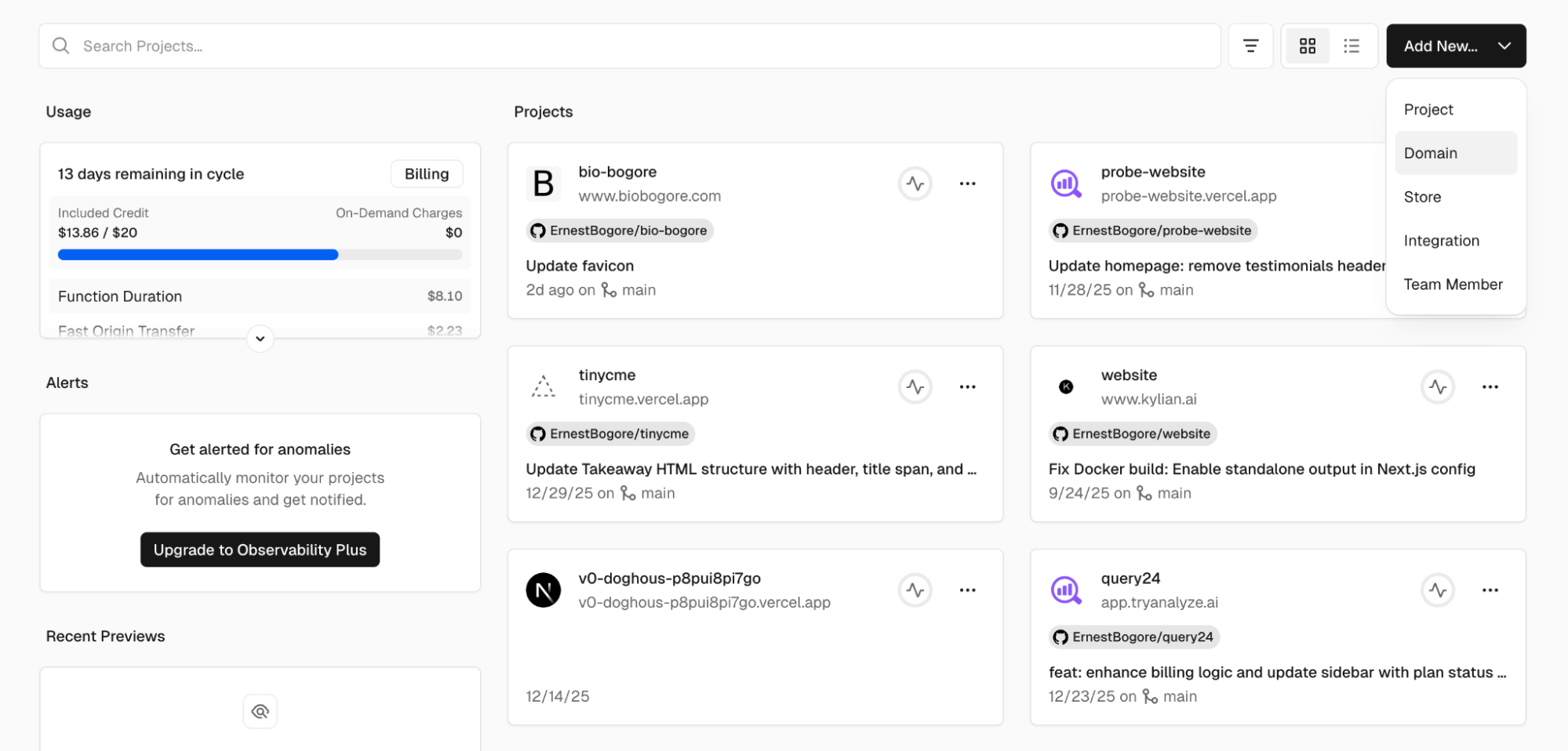Click the GitHub badge ErnestBogore/tinycme
The image size is (1568, 751).
tap(609, 434)
